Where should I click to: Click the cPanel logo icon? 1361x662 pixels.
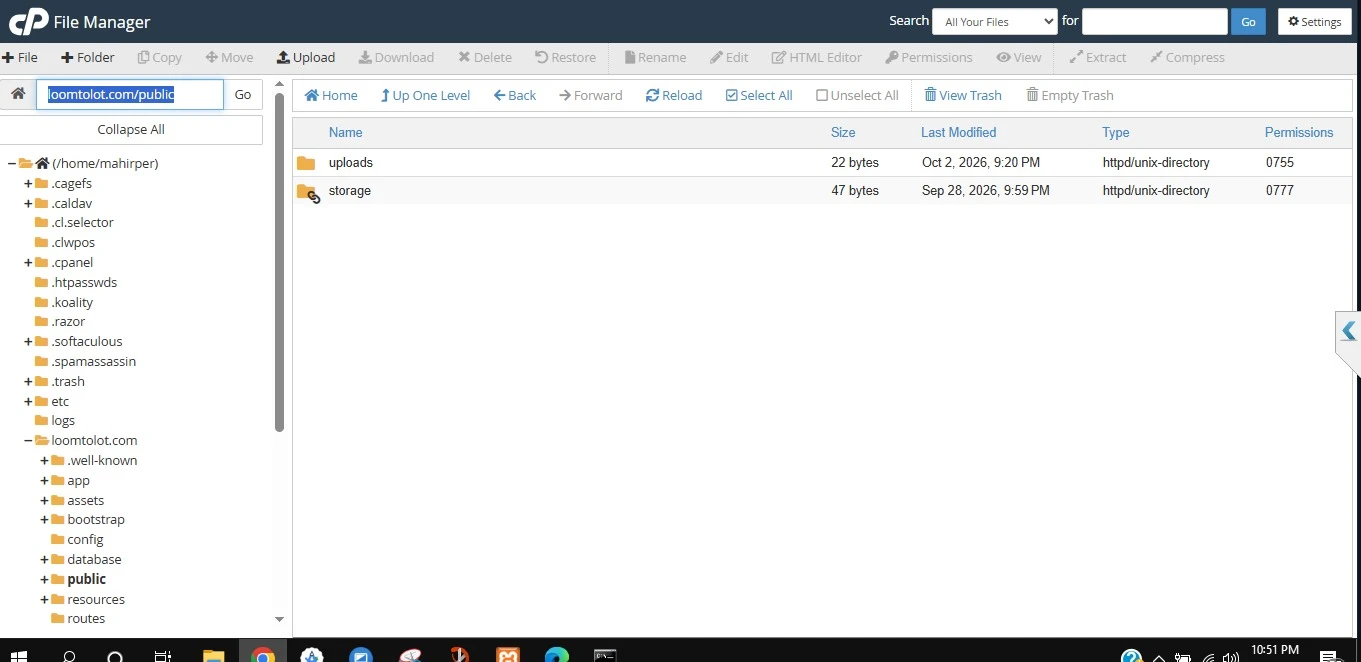click(x=28, y=21)
